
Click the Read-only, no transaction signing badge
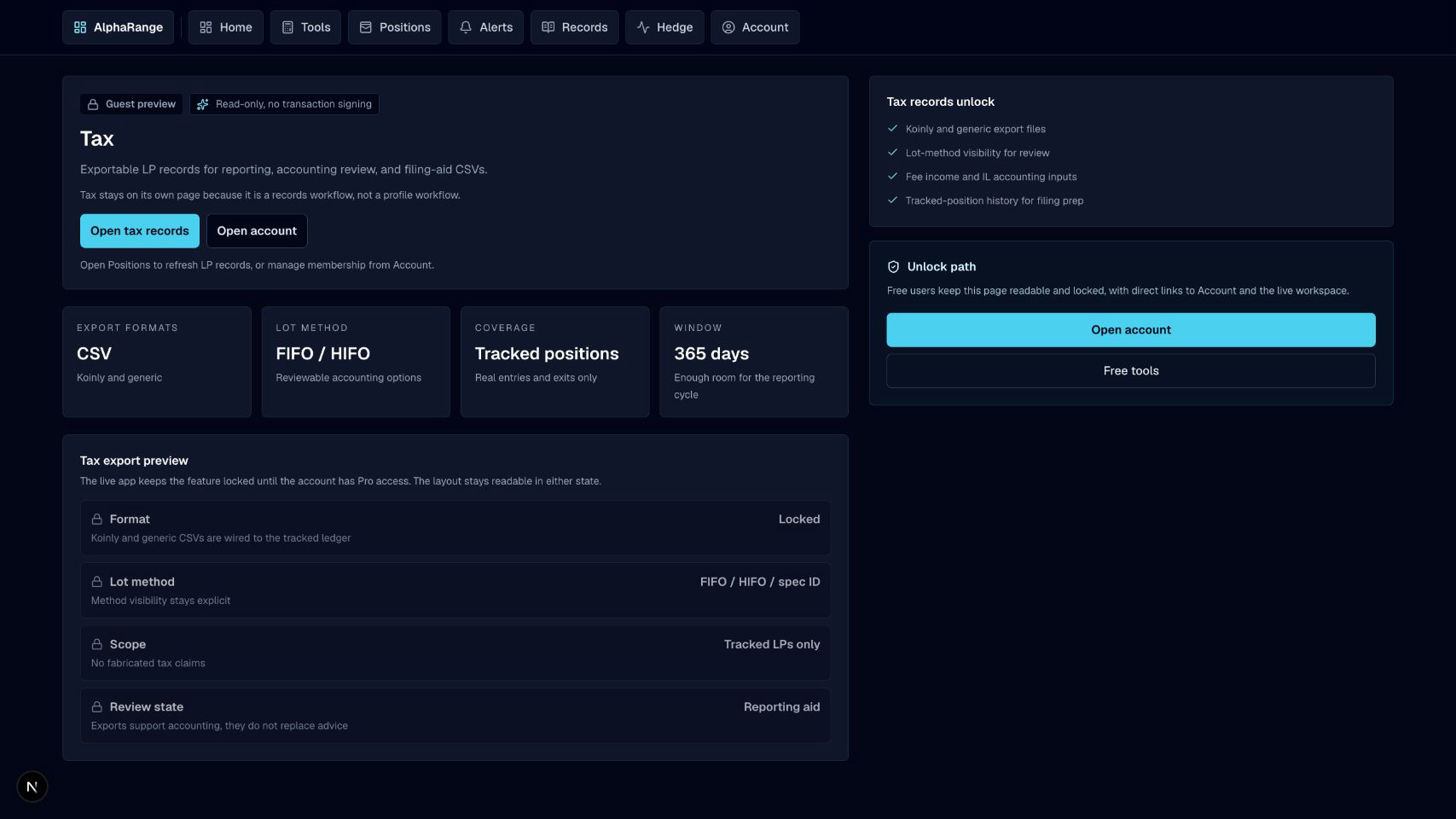pyautogui.click(x=284, y=104)
